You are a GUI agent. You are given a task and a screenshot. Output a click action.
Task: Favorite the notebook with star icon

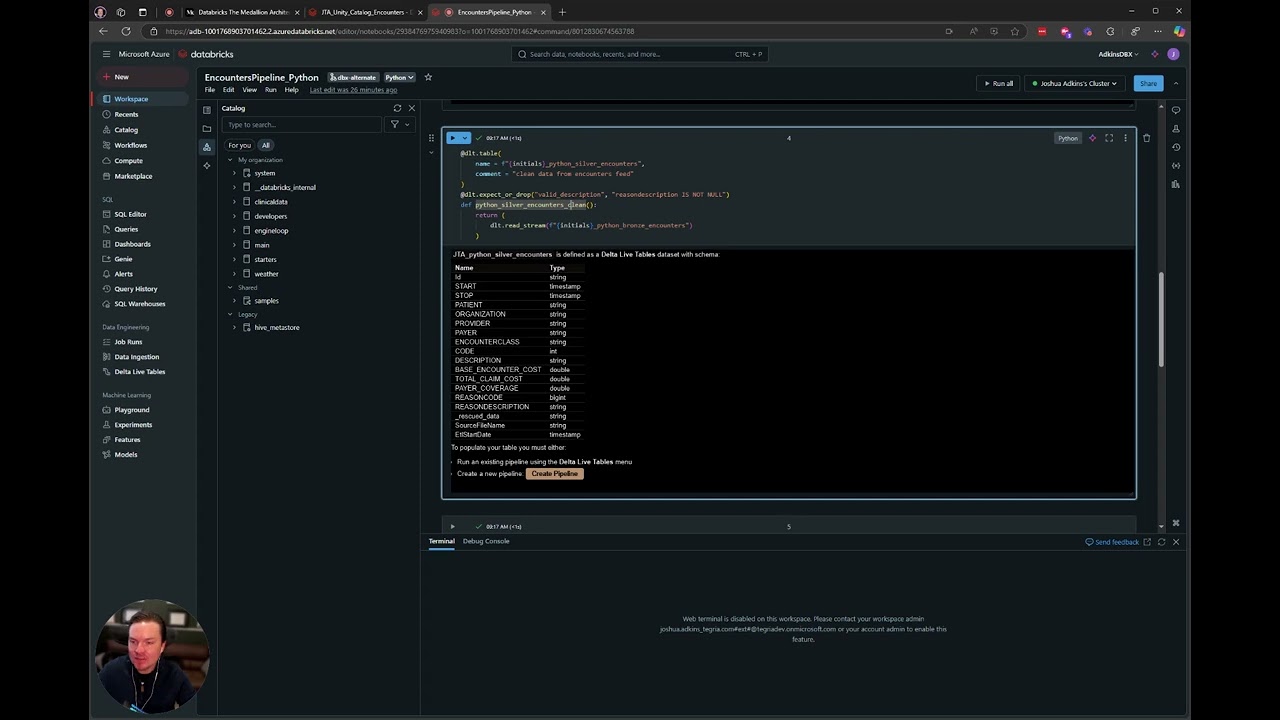(428, 77)
